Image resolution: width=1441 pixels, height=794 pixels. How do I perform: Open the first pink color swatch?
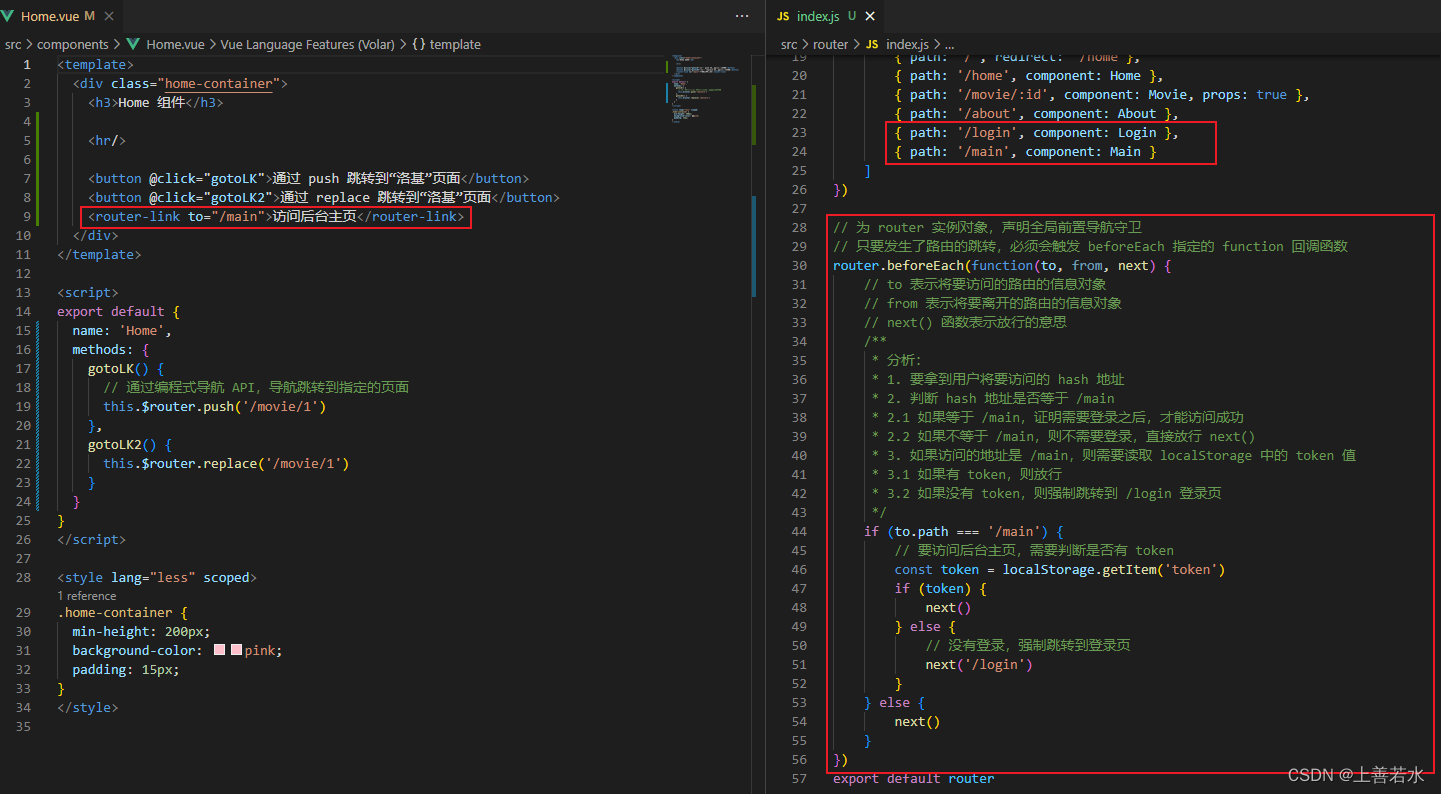[220, 650]
